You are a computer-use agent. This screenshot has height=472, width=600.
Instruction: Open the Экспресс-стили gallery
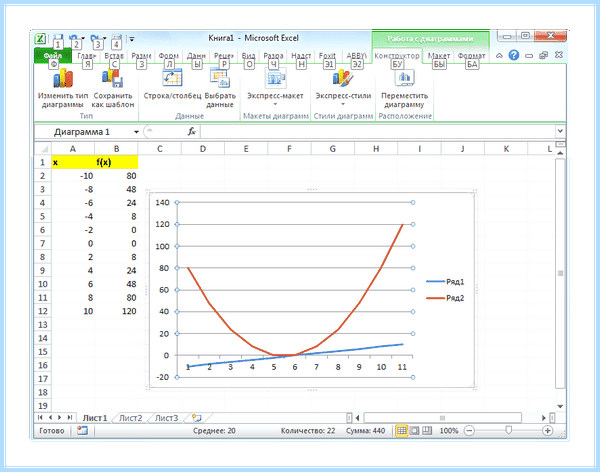click(x=343, y=78)
